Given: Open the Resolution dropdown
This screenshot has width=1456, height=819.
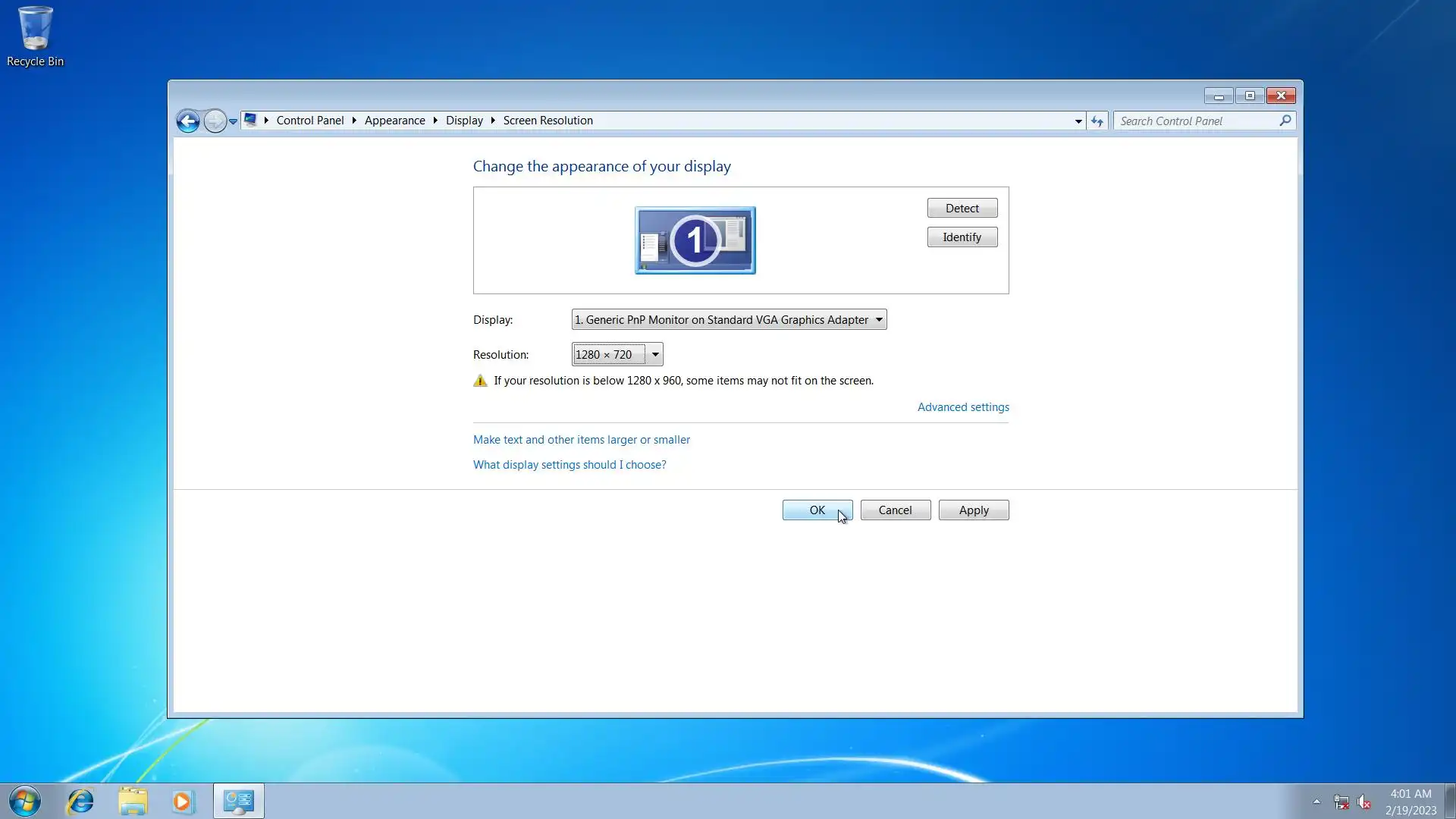Looking at the screenshot, I should [655, 355].
